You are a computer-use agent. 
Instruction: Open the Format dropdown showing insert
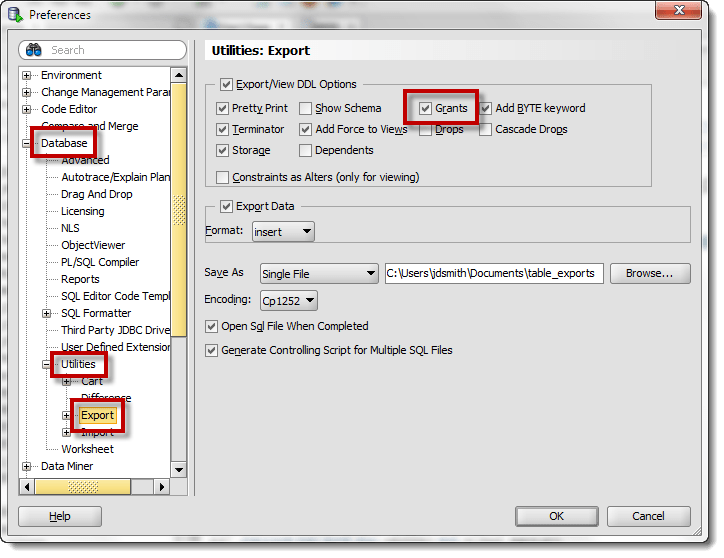(x=283, y=231)
